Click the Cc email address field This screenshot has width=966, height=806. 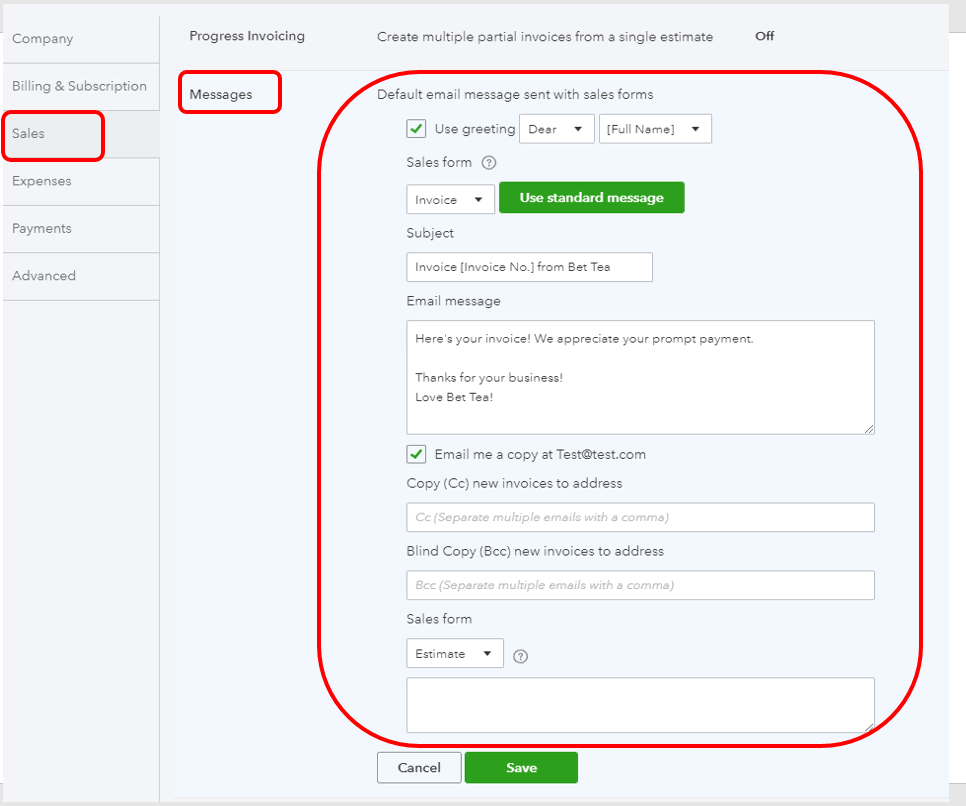pyautogui.click(x=640, y=517)
